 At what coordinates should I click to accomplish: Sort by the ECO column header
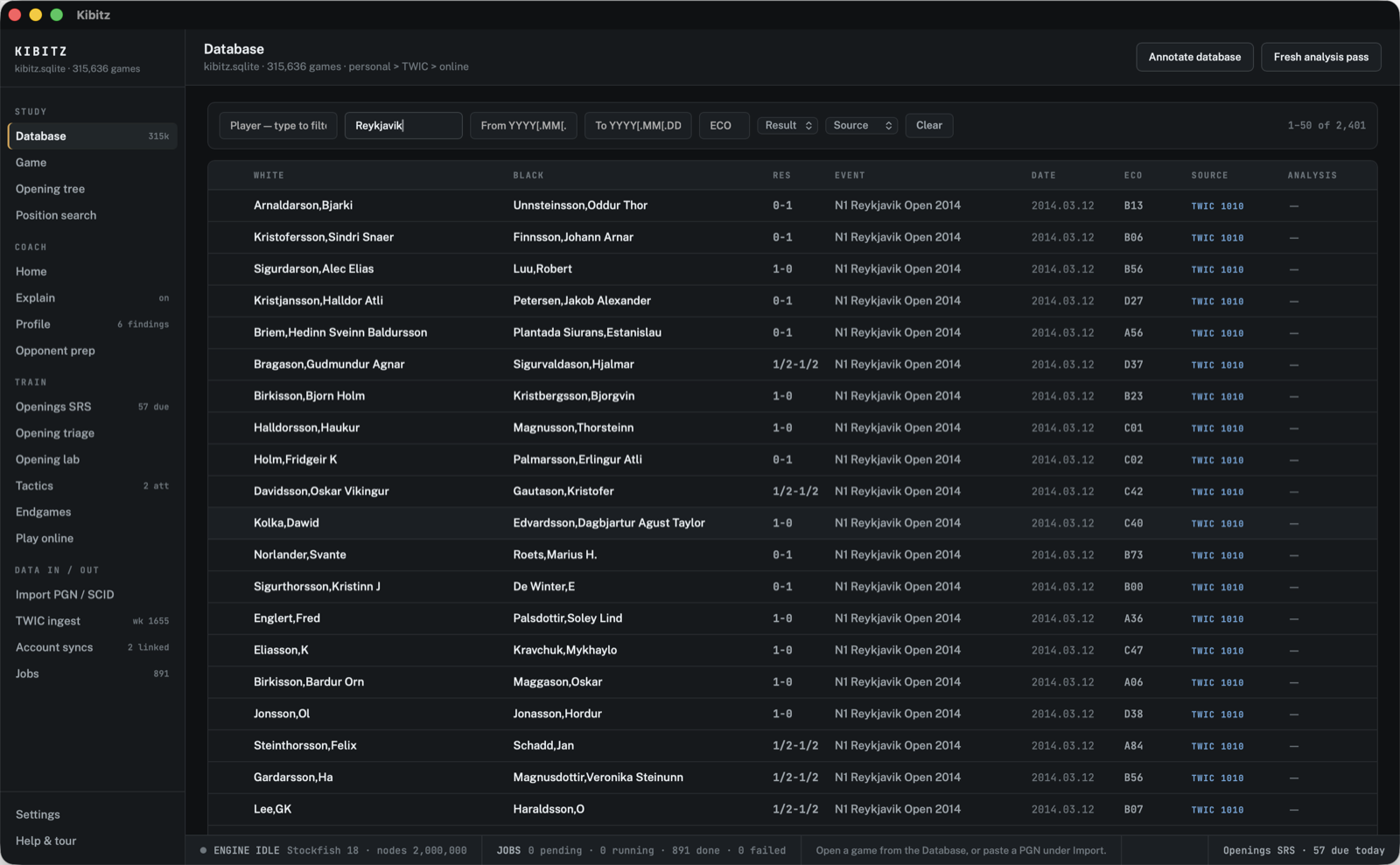tap(1133, 175)
